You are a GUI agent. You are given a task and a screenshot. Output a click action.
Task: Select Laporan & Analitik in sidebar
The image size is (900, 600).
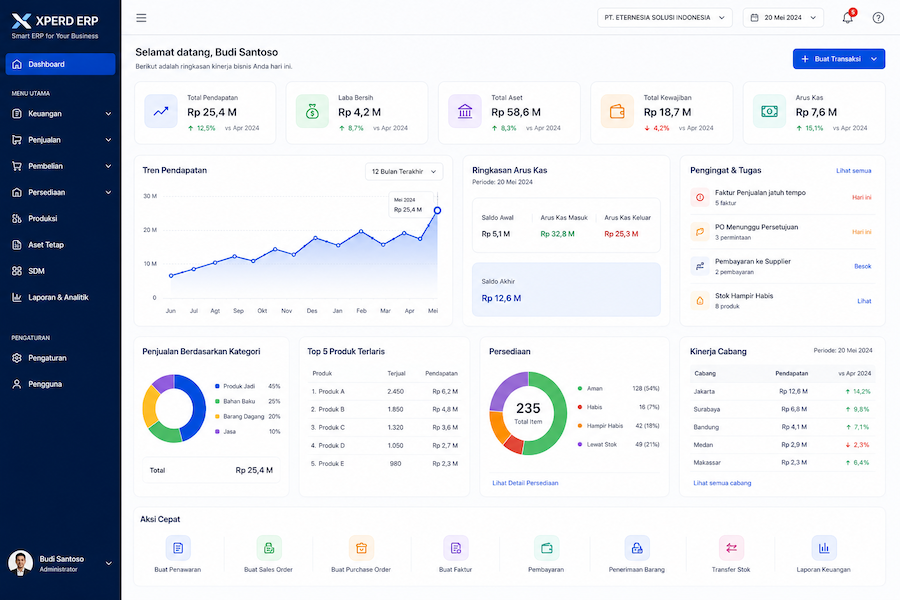[x=60, y=297]
